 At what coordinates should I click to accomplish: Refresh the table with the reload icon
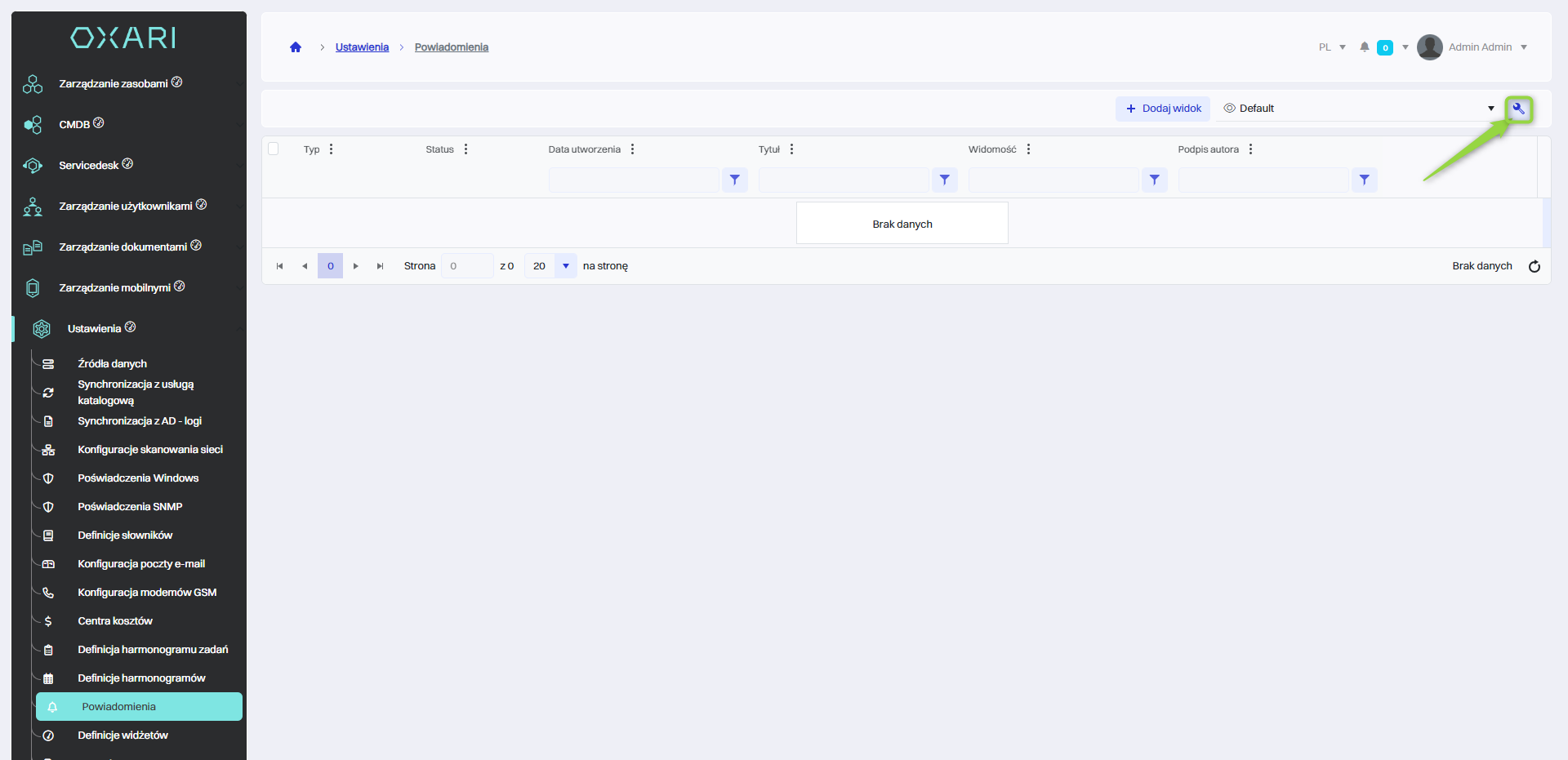1534,266
